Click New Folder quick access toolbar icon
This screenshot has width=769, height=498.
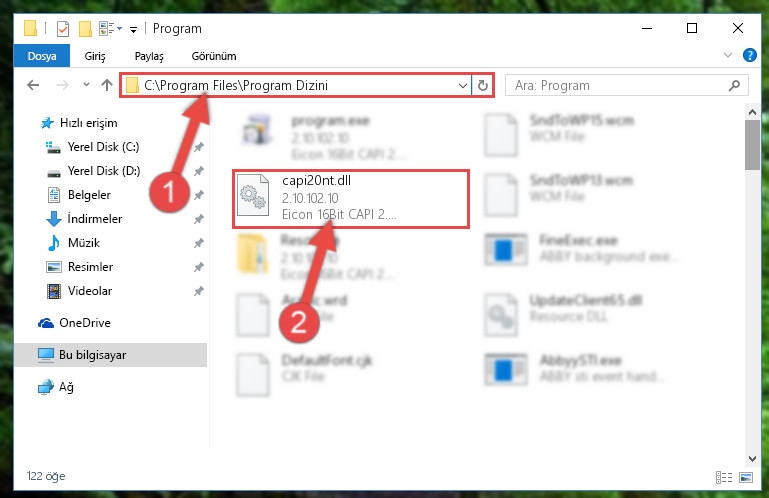pyautogui.click(x=85, y=29)
